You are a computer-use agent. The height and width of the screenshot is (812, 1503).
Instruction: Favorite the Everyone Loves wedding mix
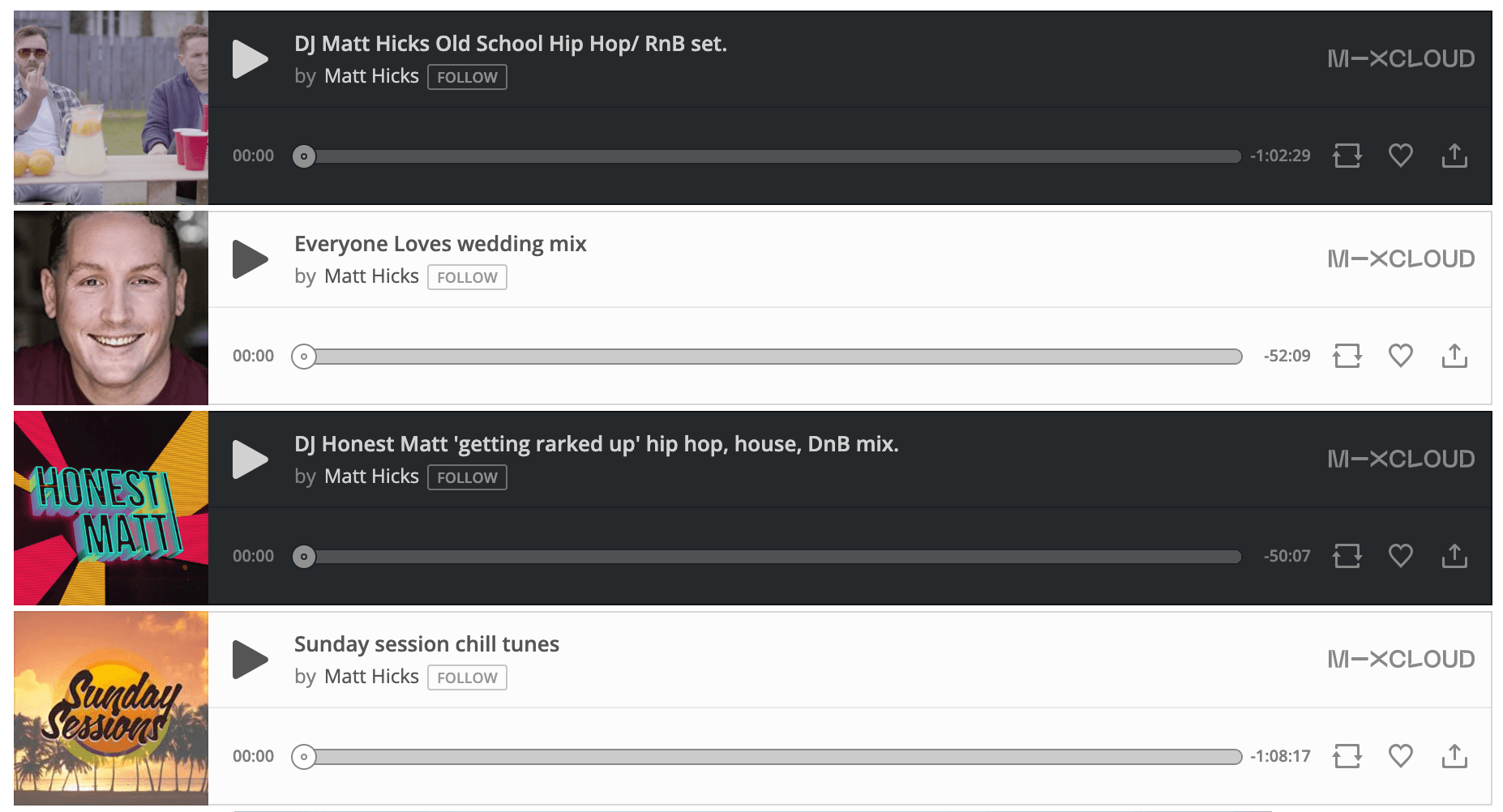click(x=1400, y=356)
